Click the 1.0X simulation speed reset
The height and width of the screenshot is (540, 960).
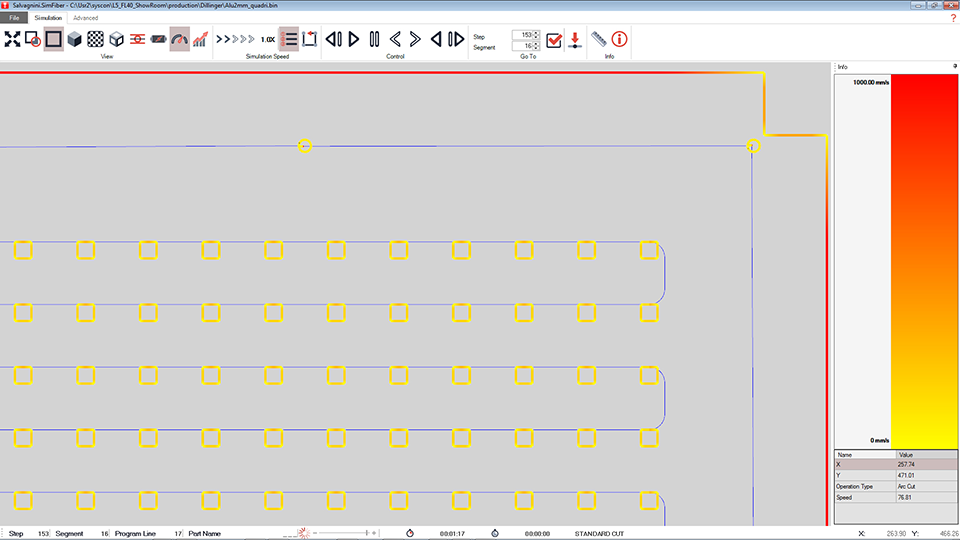[268, 39]
